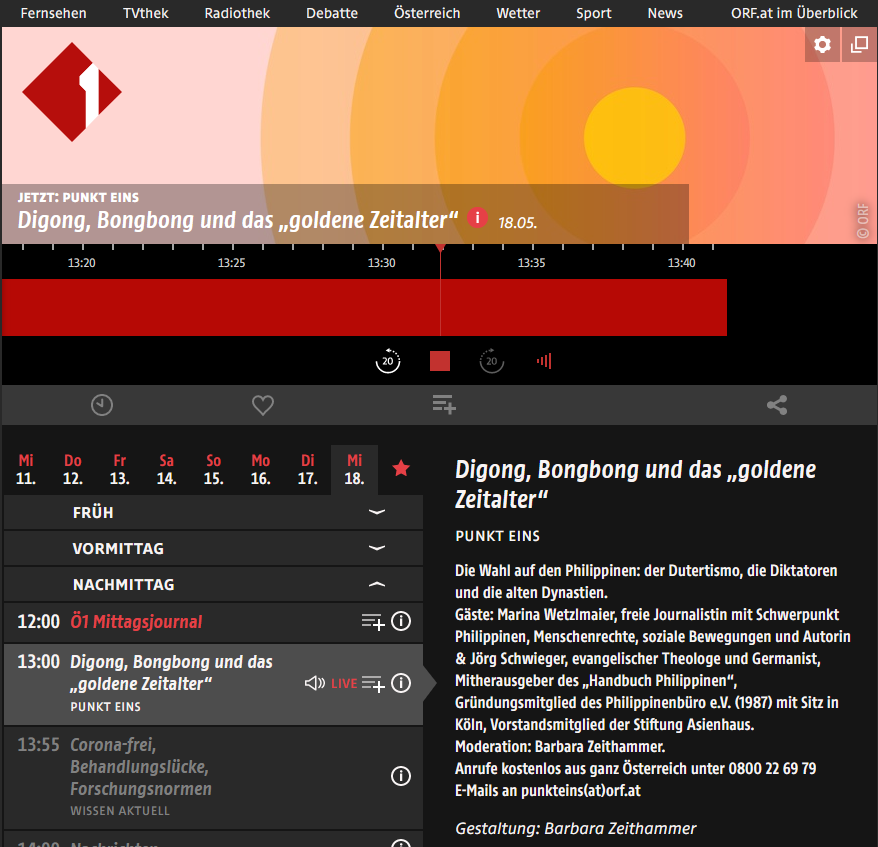
Task: Click the LIVE label on current programme
Action: (x=344, y=684)
